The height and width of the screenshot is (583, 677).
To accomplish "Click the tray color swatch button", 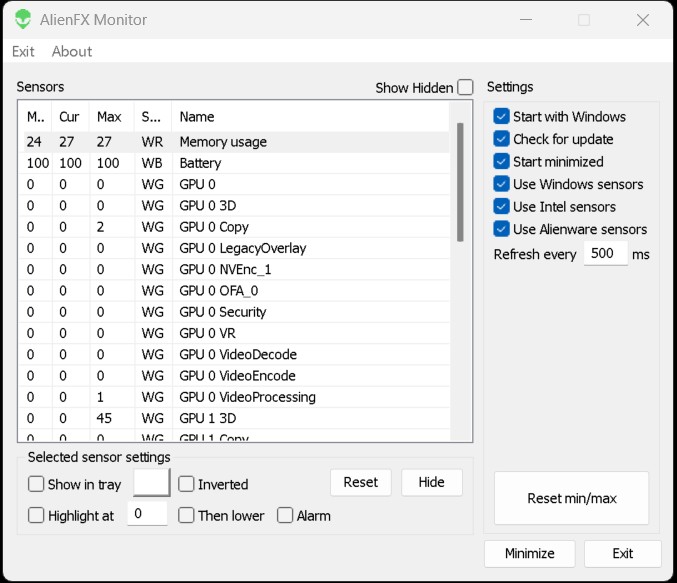I will point(152,482).
